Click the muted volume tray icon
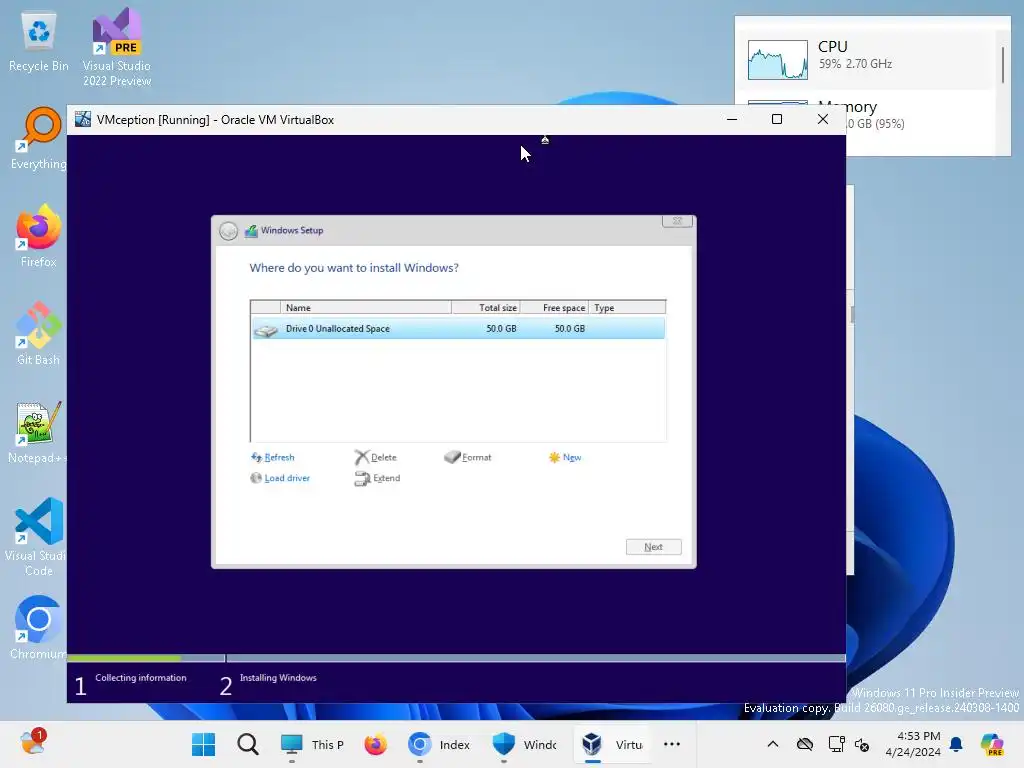Viewport: 1024px width, 768px height. point(862,744)
